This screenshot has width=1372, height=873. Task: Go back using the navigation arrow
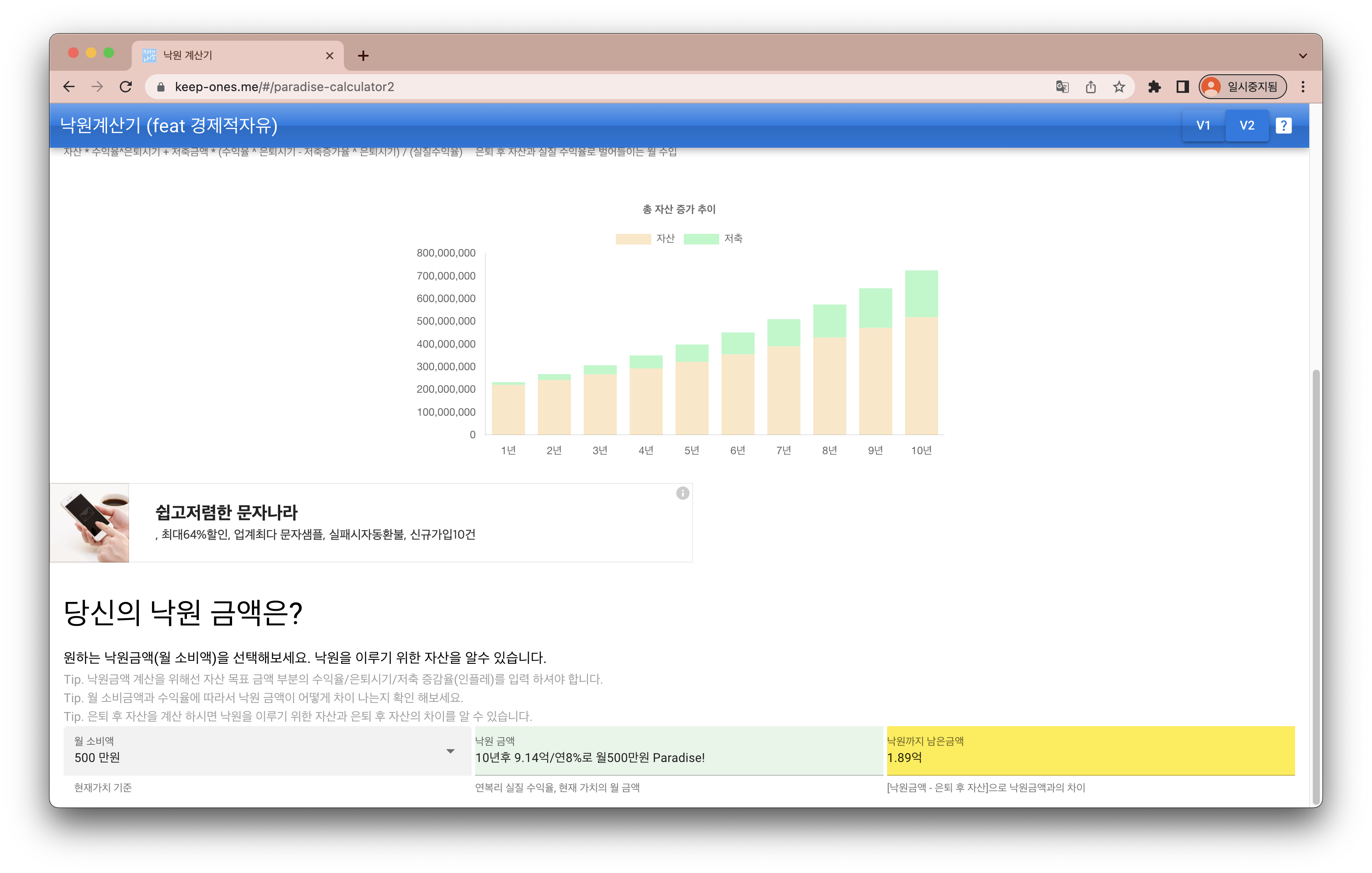tap(69, 87)
